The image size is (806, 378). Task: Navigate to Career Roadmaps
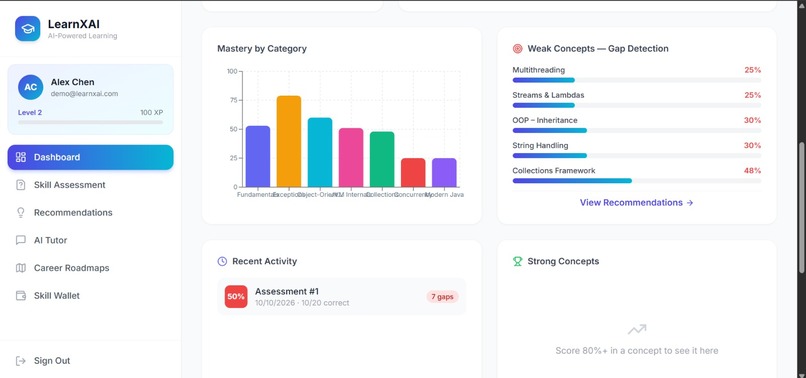tap(90, 268)
